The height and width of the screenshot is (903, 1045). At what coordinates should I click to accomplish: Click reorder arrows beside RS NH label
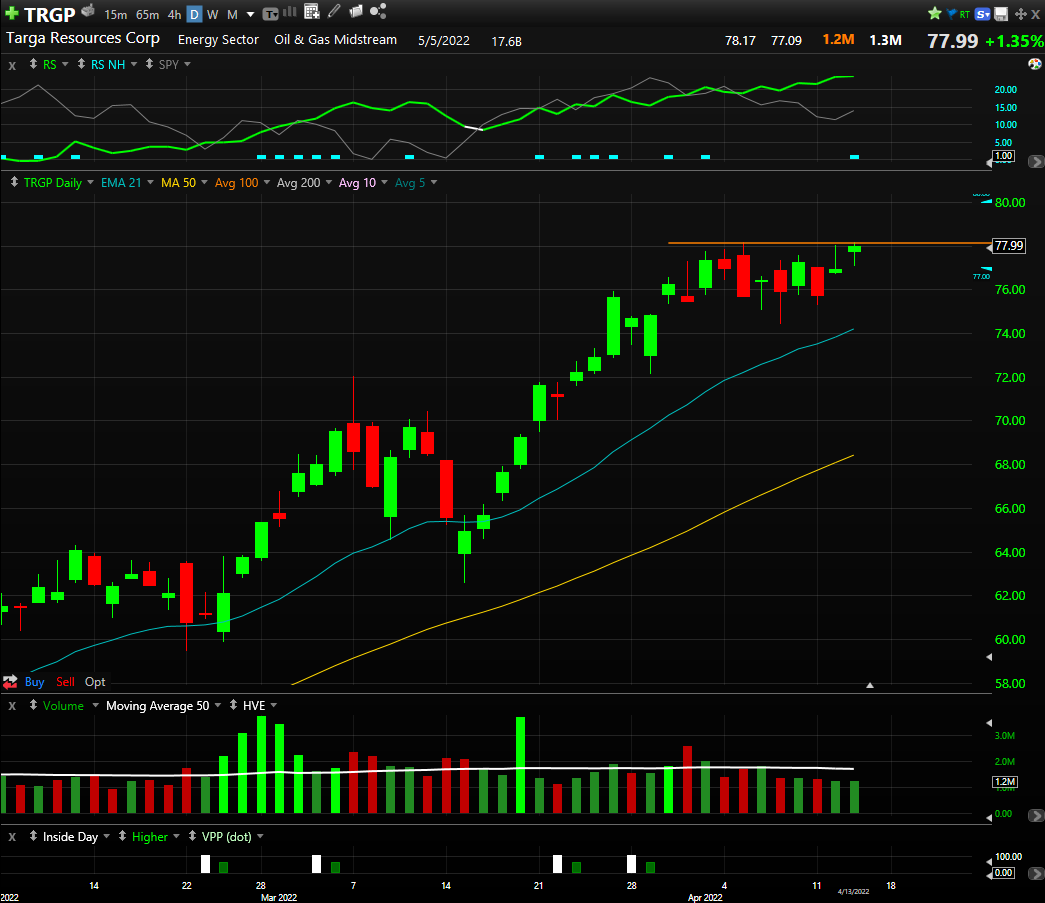click(81, 64)
